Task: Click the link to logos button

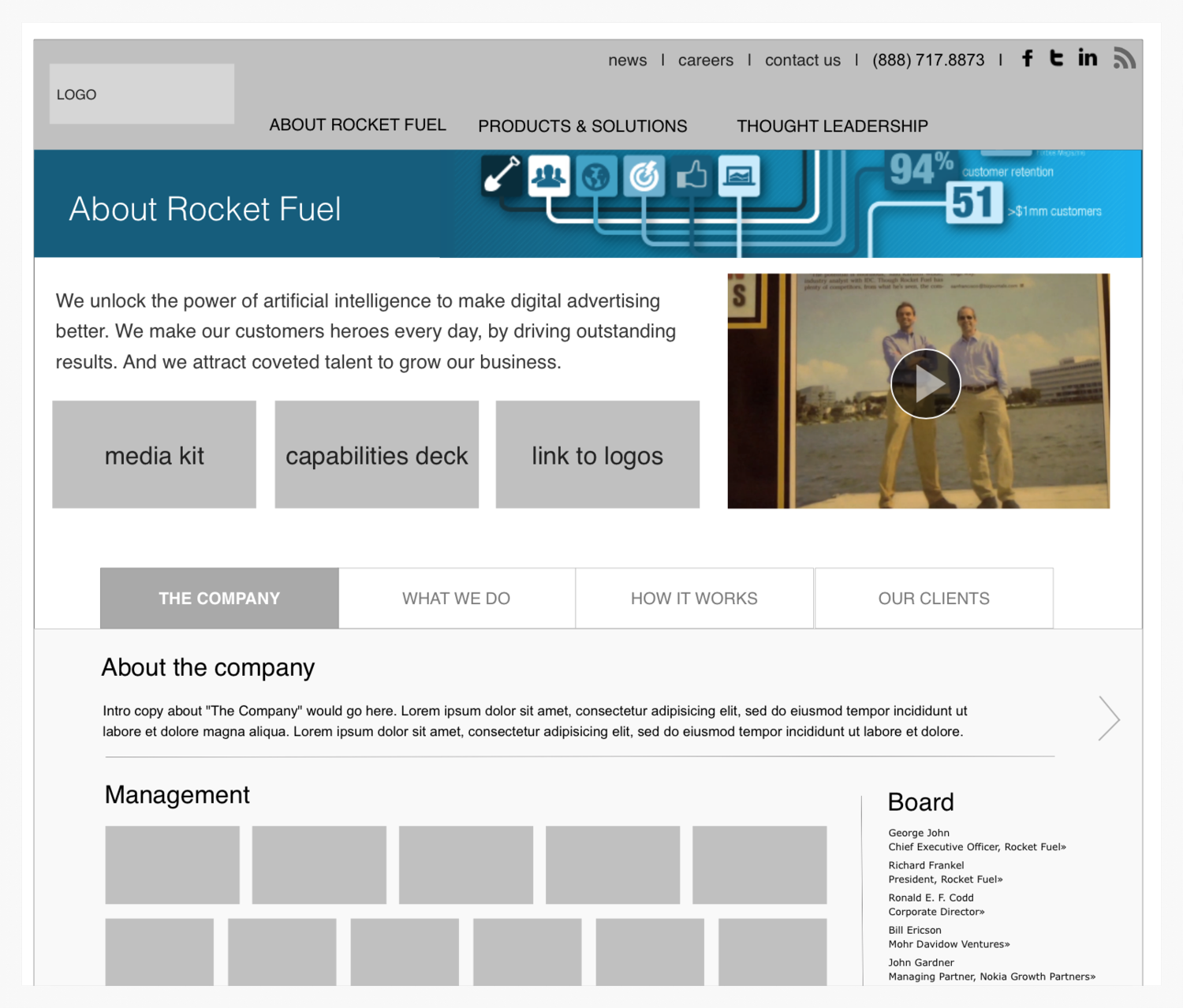Action: point(598,454)
